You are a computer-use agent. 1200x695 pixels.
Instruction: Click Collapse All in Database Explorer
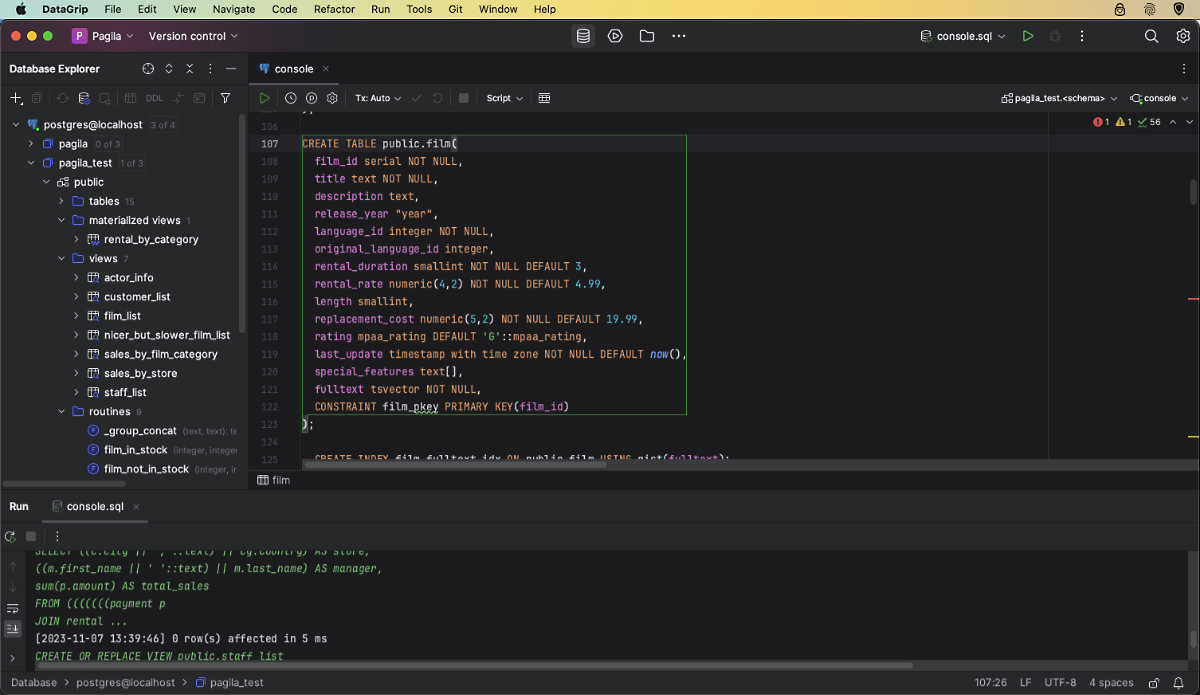point(190,69)
